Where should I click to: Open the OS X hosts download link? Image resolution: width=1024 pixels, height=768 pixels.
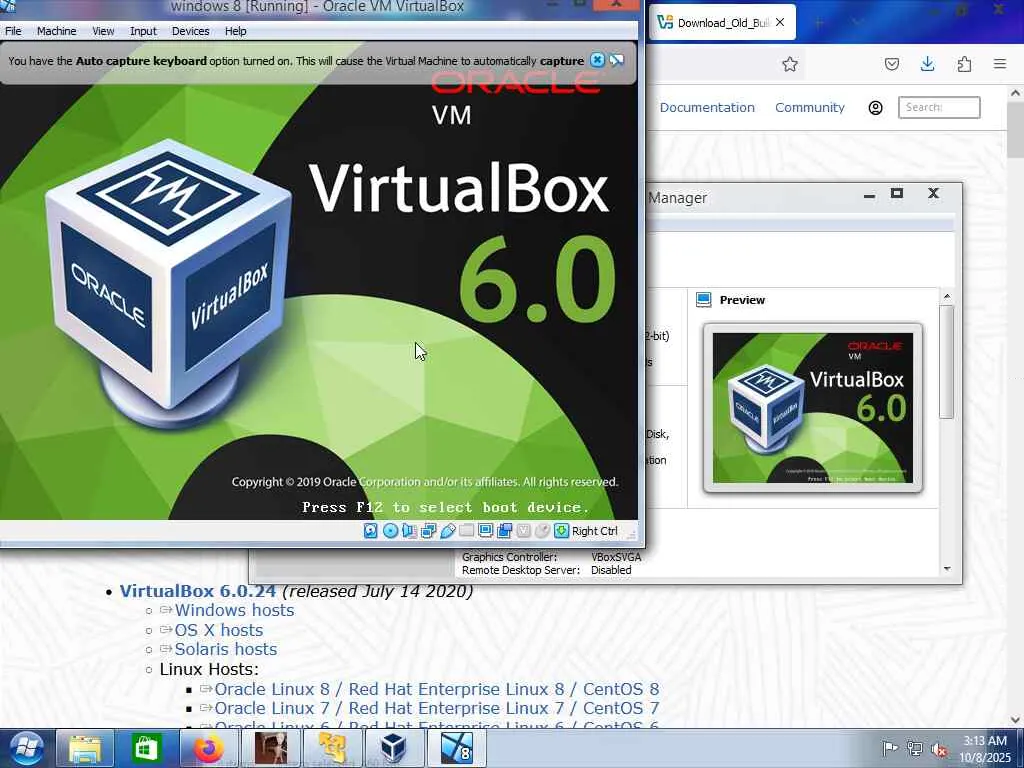coord(219,630)
